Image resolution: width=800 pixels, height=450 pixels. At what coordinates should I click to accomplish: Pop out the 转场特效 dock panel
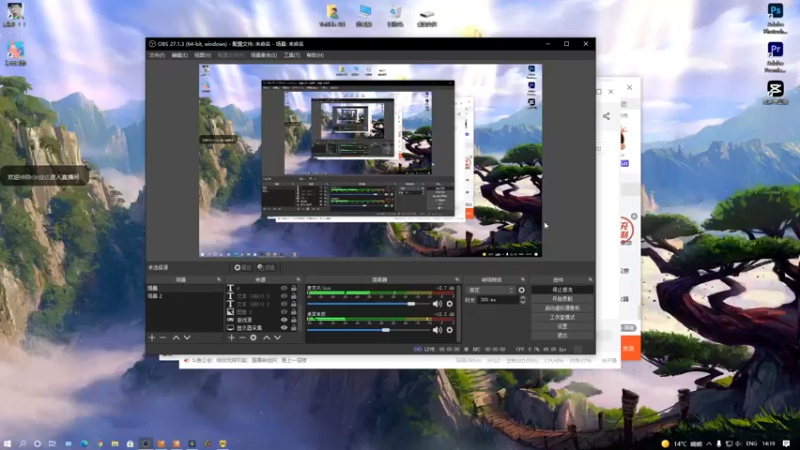pyautogui.click(x=522, y=280)
